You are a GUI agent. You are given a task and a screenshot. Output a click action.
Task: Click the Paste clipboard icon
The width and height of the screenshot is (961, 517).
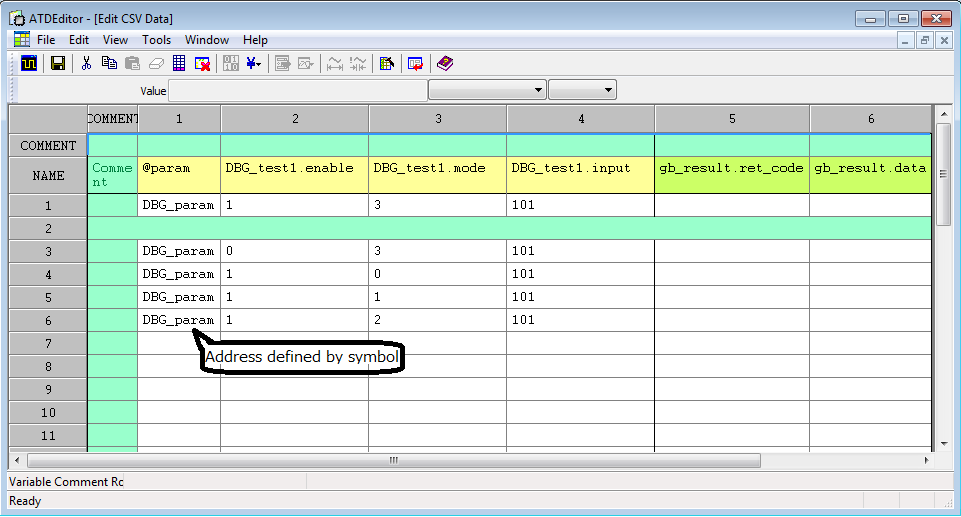(132, 63)
